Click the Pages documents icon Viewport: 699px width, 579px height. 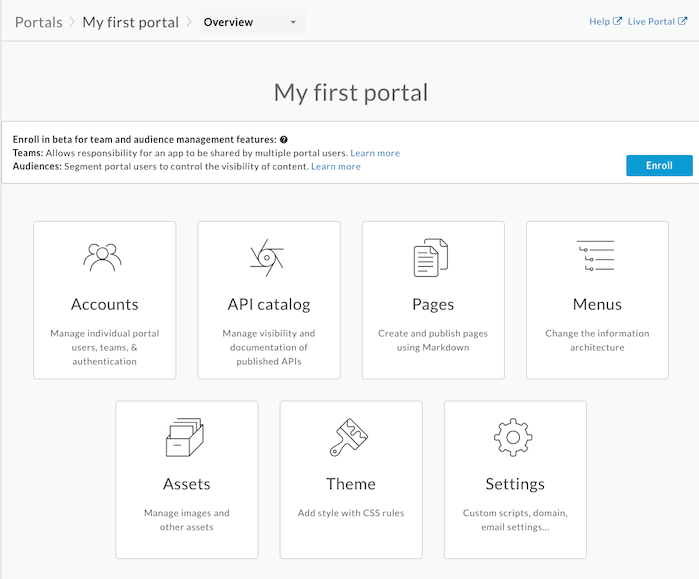point(432,258)
